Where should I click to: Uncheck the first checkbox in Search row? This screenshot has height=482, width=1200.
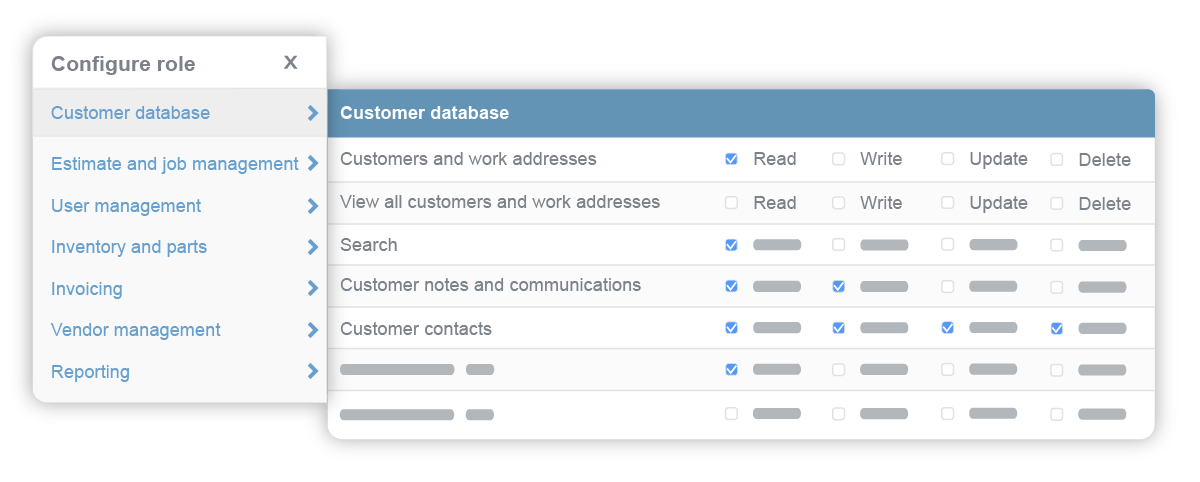point(731,245)
